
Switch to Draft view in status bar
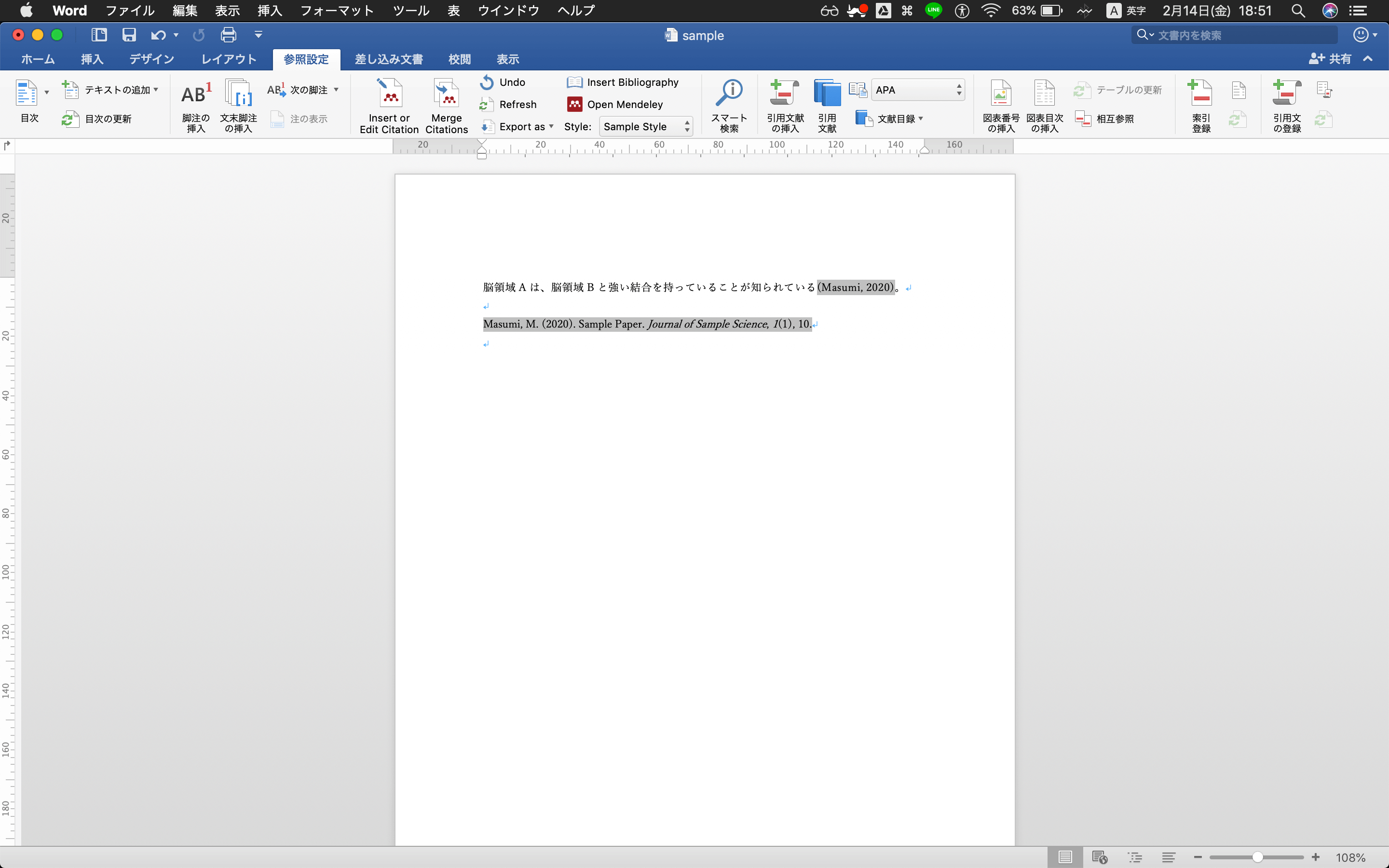1169,857
